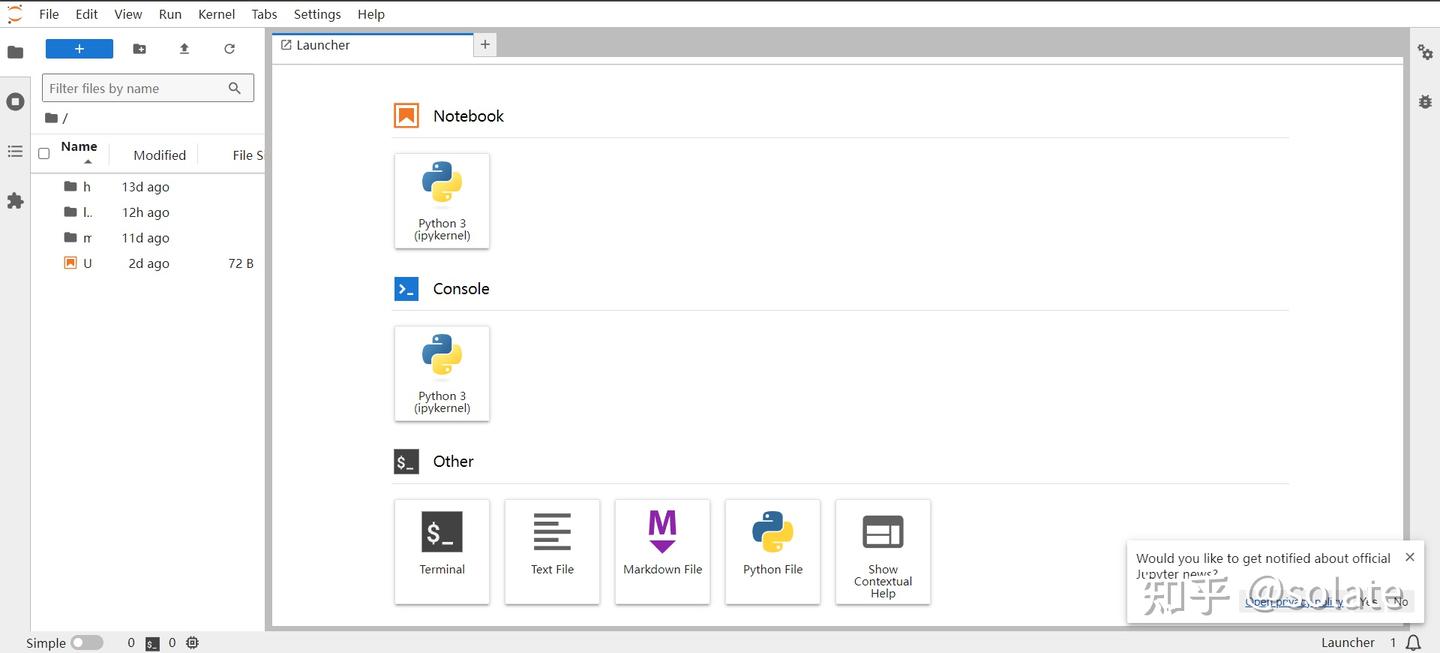
Task: Click the Other section terminal icon
Action: coord(406,462)
